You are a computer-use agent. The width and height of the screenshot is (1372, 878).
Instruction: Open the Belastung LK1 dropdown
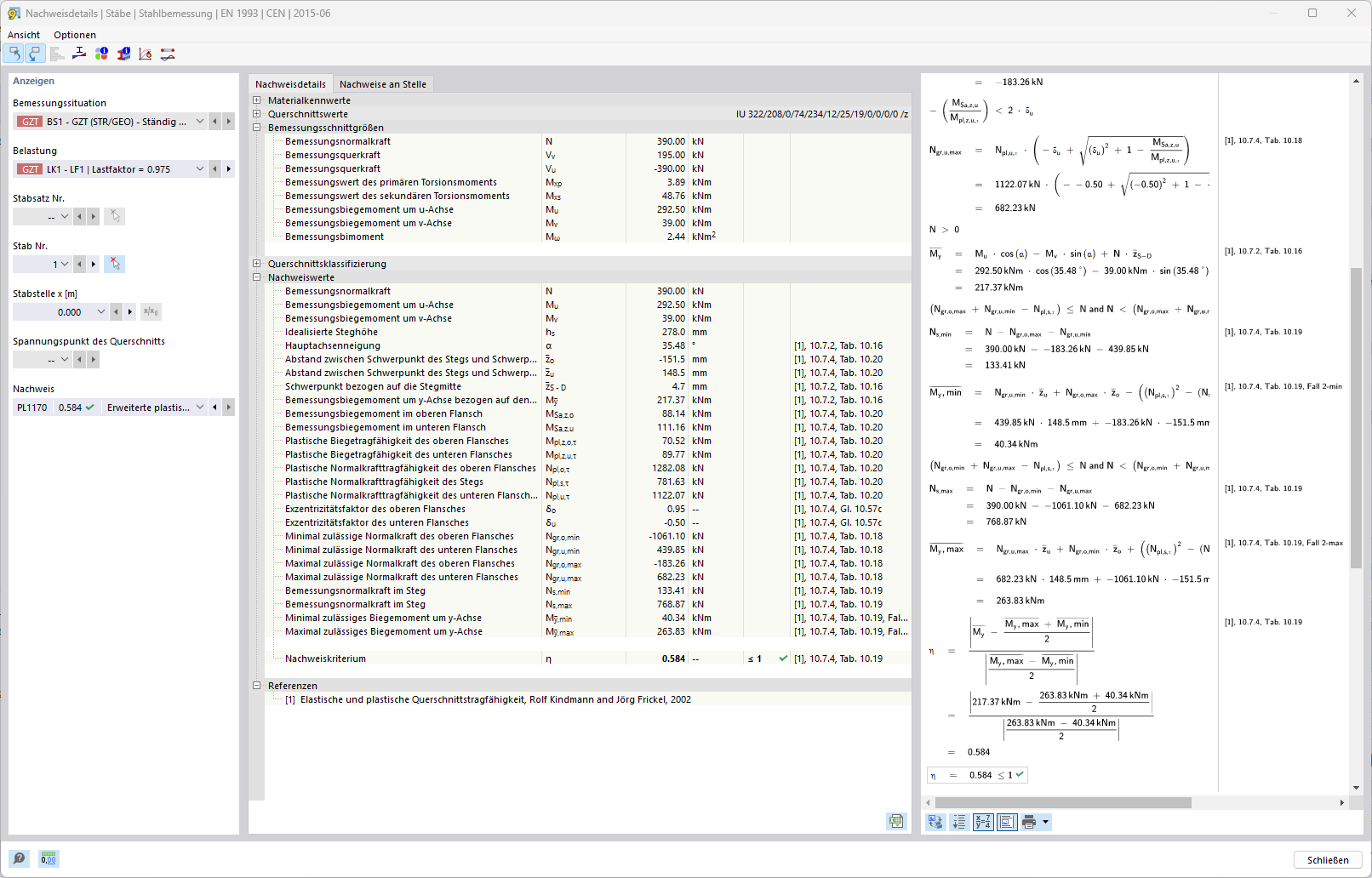200,169
